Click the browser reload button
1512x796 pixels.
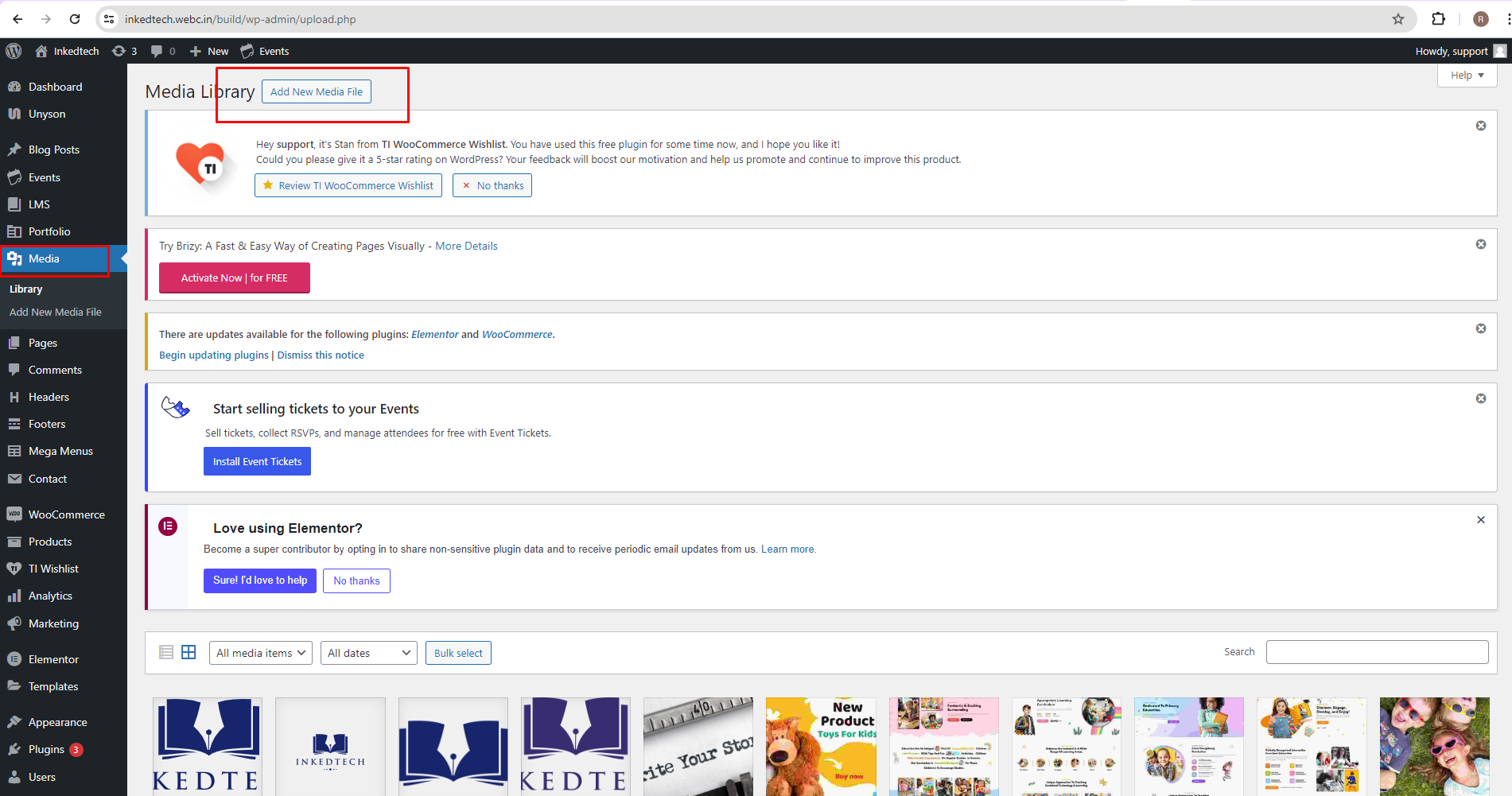click(x=75, y=19)
